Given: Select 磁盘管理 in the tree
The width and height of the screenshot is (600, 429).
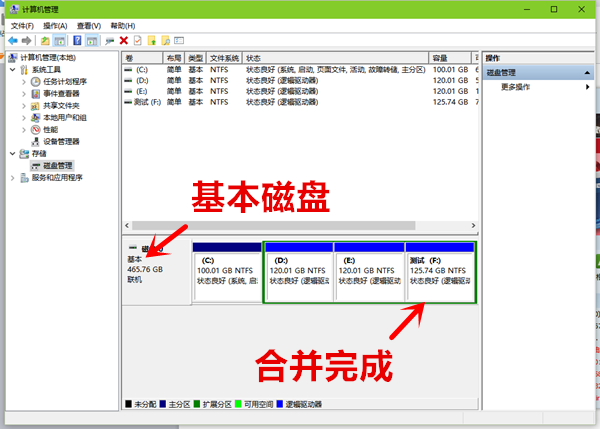Looking at the screenshot, I should pyautogui.click(x=57, y=166).
